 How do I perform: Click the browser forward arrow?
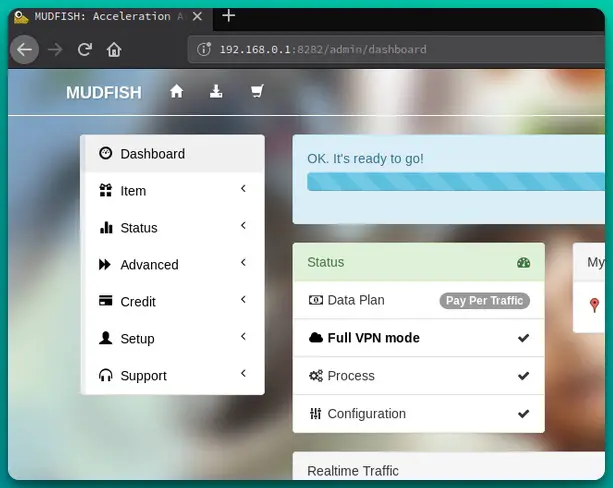point(55,50)
